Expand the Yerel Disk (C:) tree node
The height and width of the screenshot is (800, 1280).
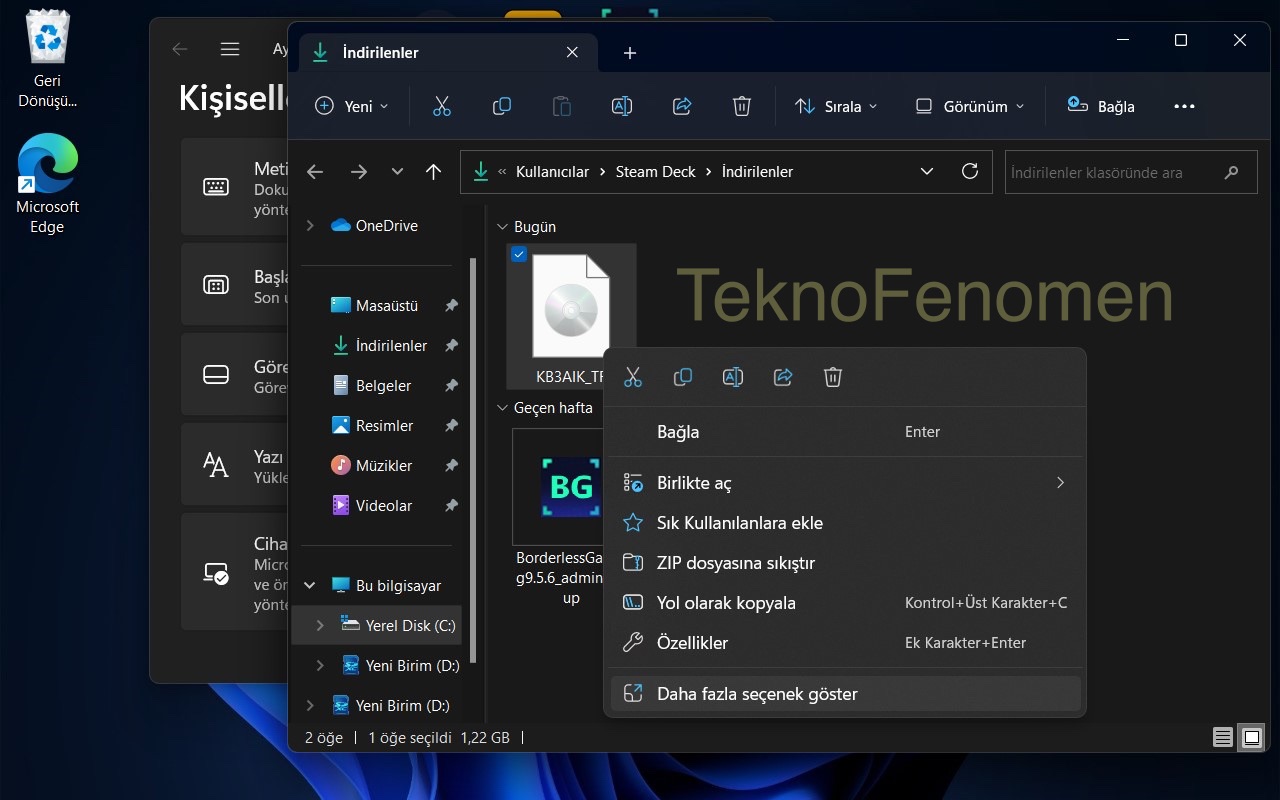(x=320, y=626)
